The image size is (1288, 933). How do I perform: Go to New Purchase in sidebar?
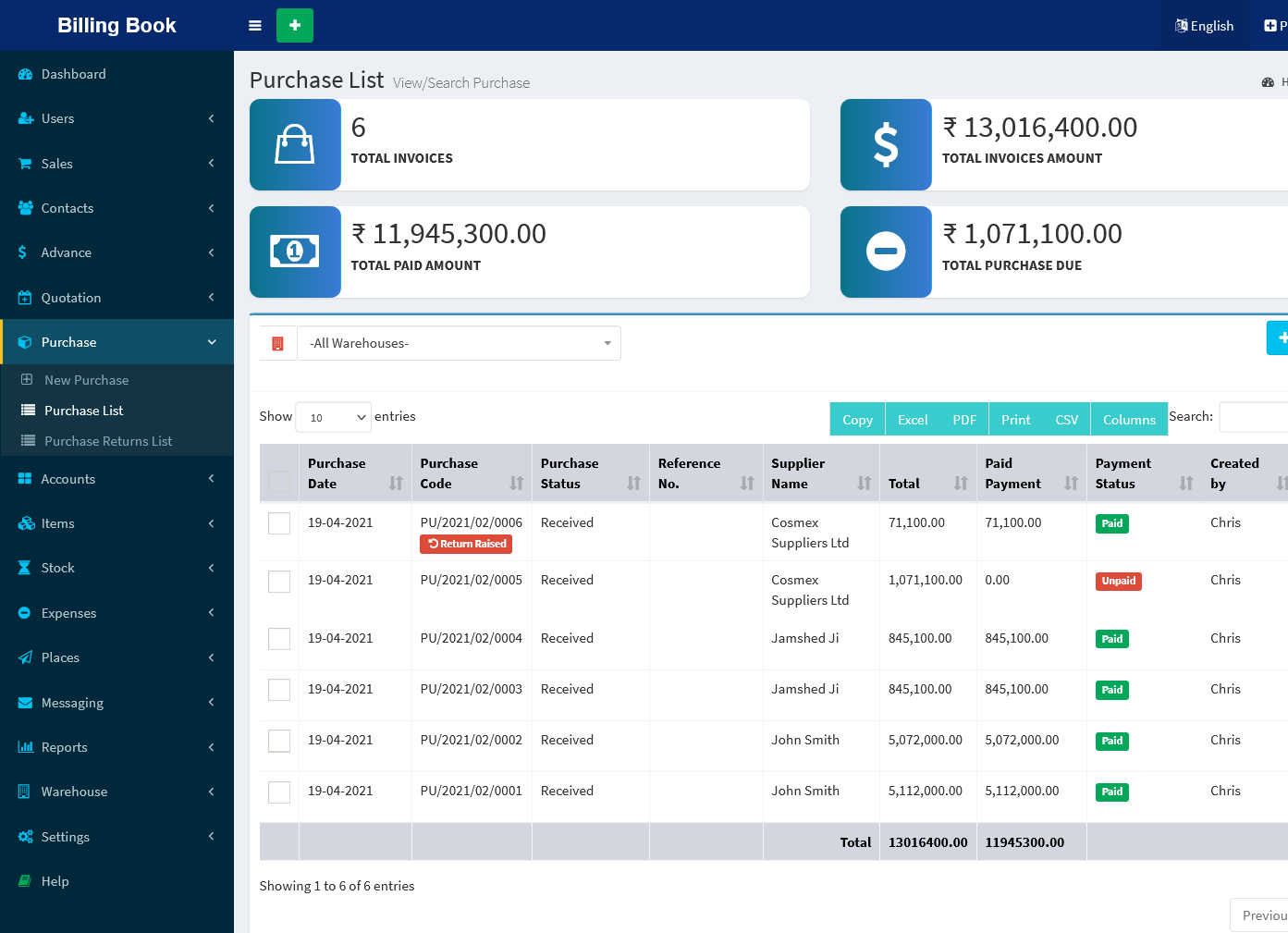tap(86, 380)
